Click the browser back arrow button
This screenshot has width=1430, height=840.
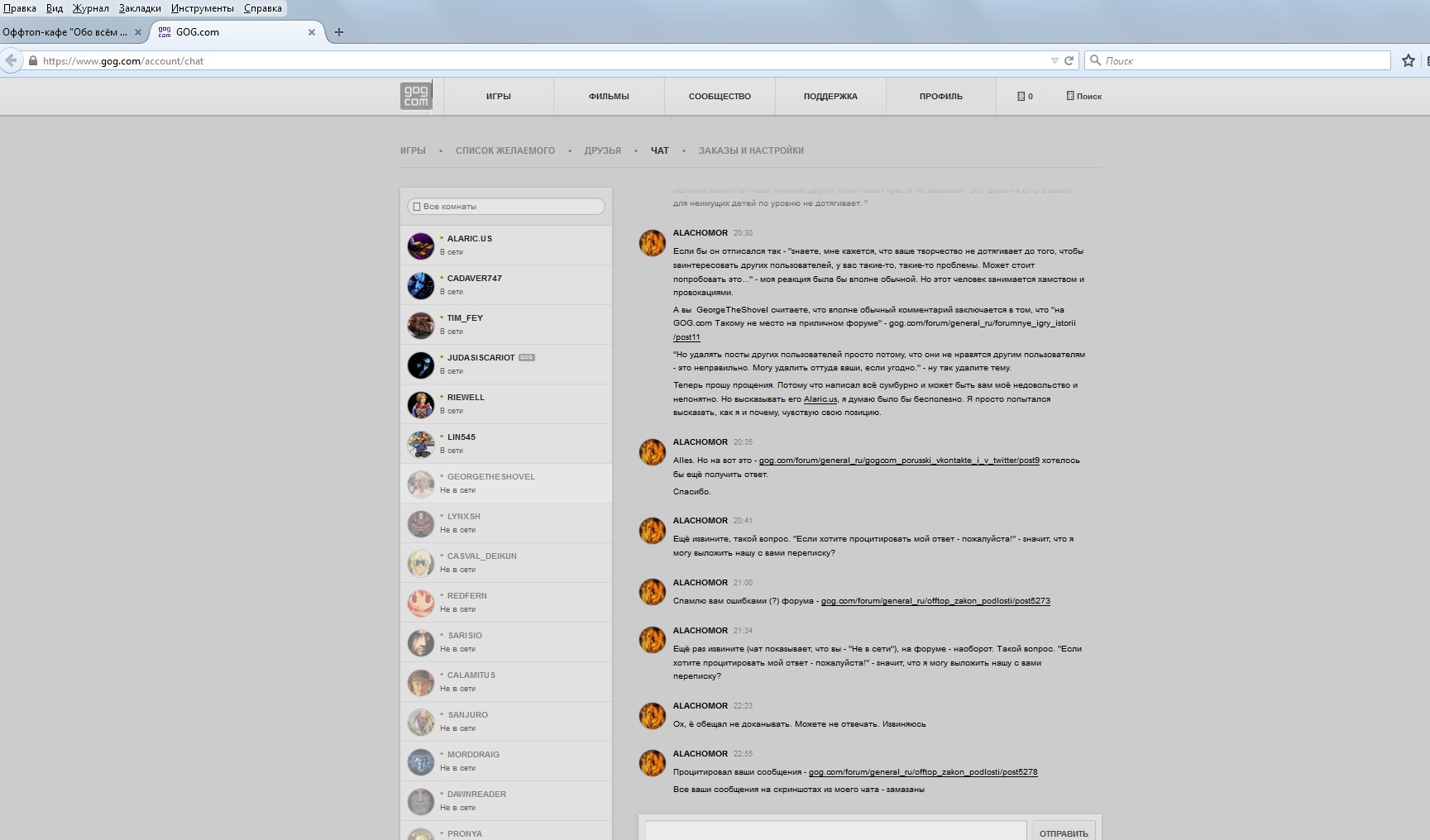point(11,60)
